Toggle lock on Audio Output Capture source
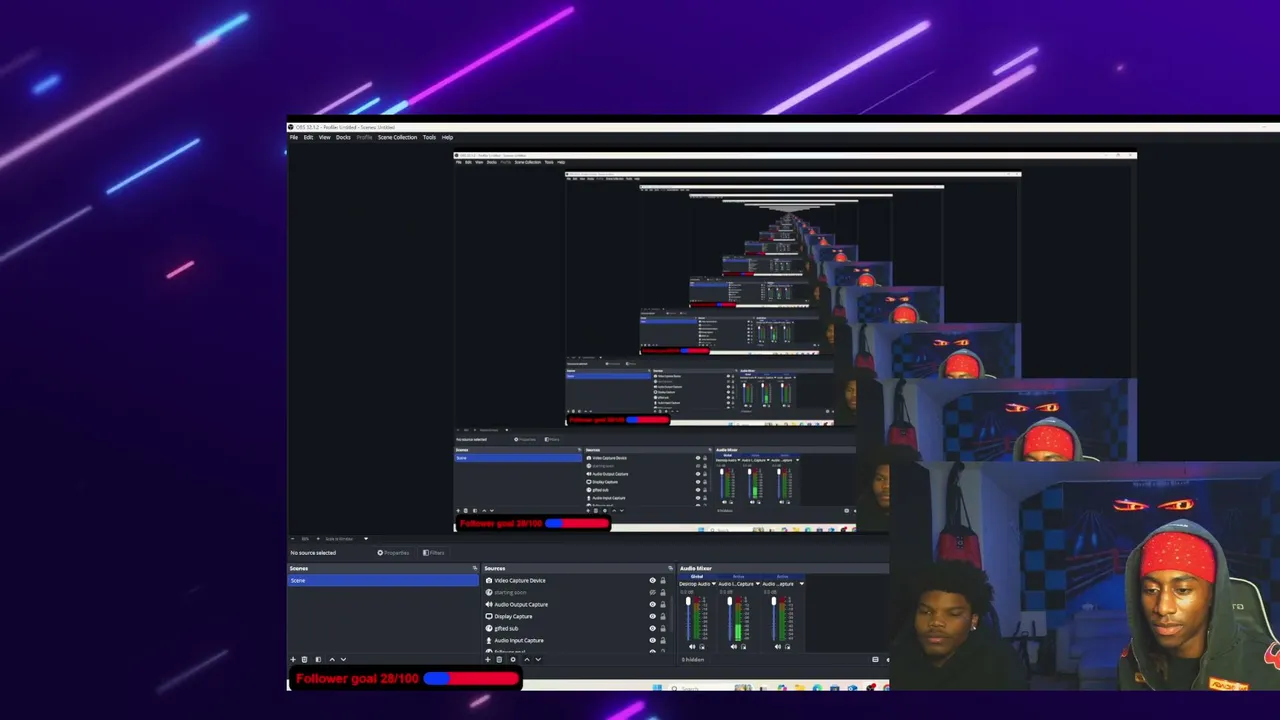This screenshot has height=720, width=1280. (662, 605)
